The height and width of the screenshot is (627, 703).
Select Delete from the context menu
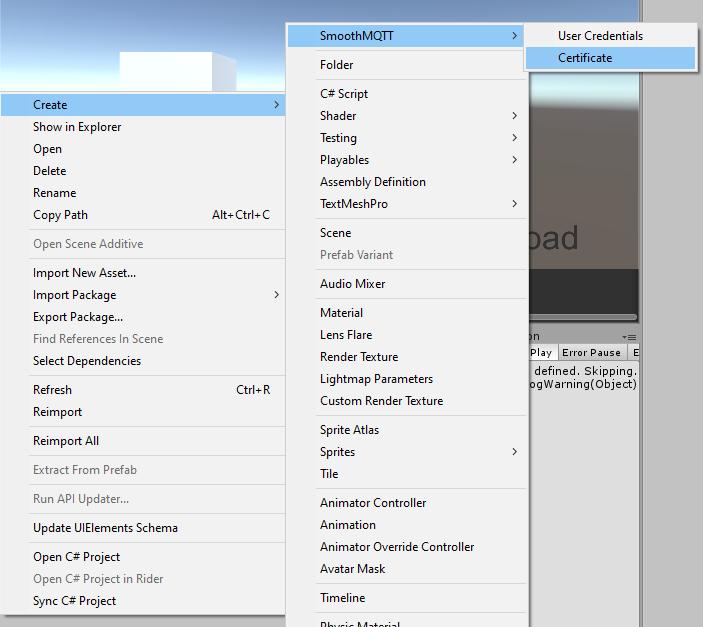tap(143, 171)
